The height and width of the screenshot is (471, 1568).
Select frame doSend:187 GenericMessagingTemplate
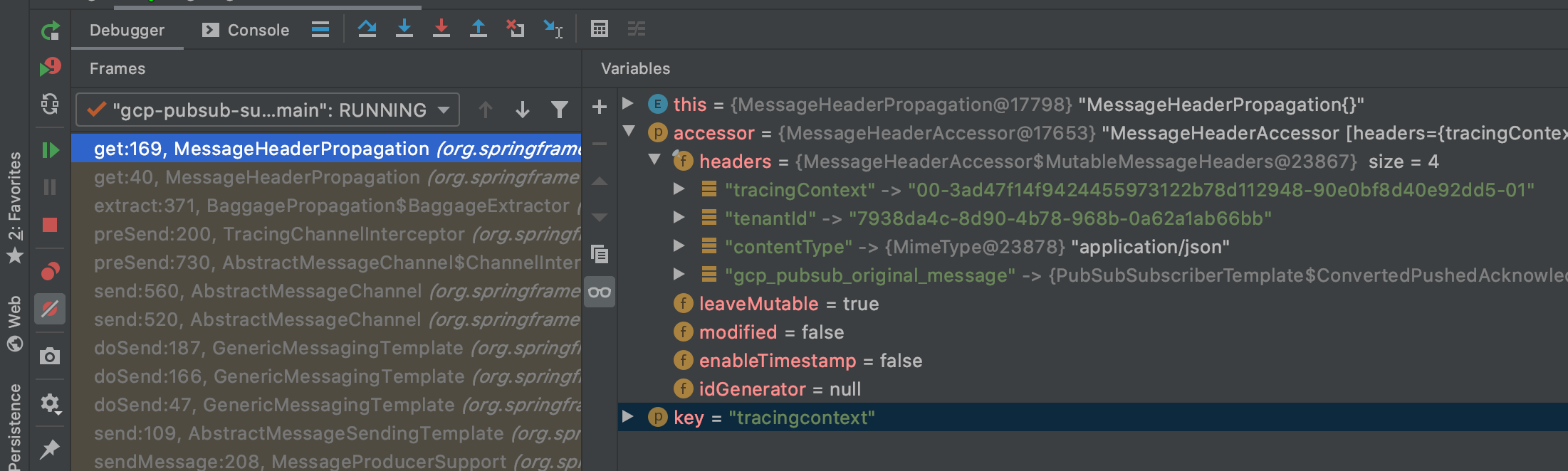tap(326, 348)
